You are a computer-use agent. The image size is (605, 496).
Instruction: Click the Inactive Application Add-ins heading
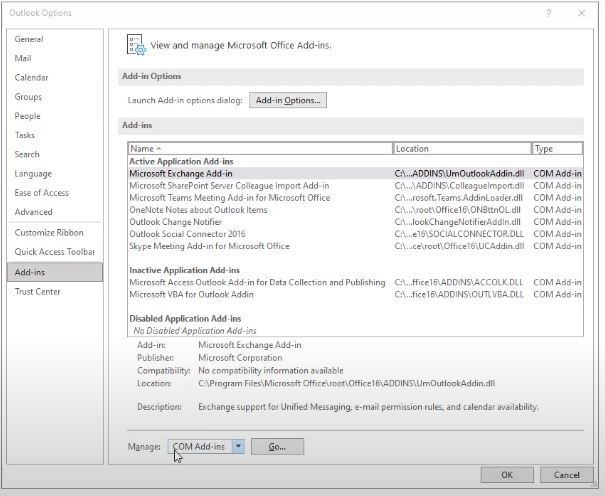click(184, 270)
